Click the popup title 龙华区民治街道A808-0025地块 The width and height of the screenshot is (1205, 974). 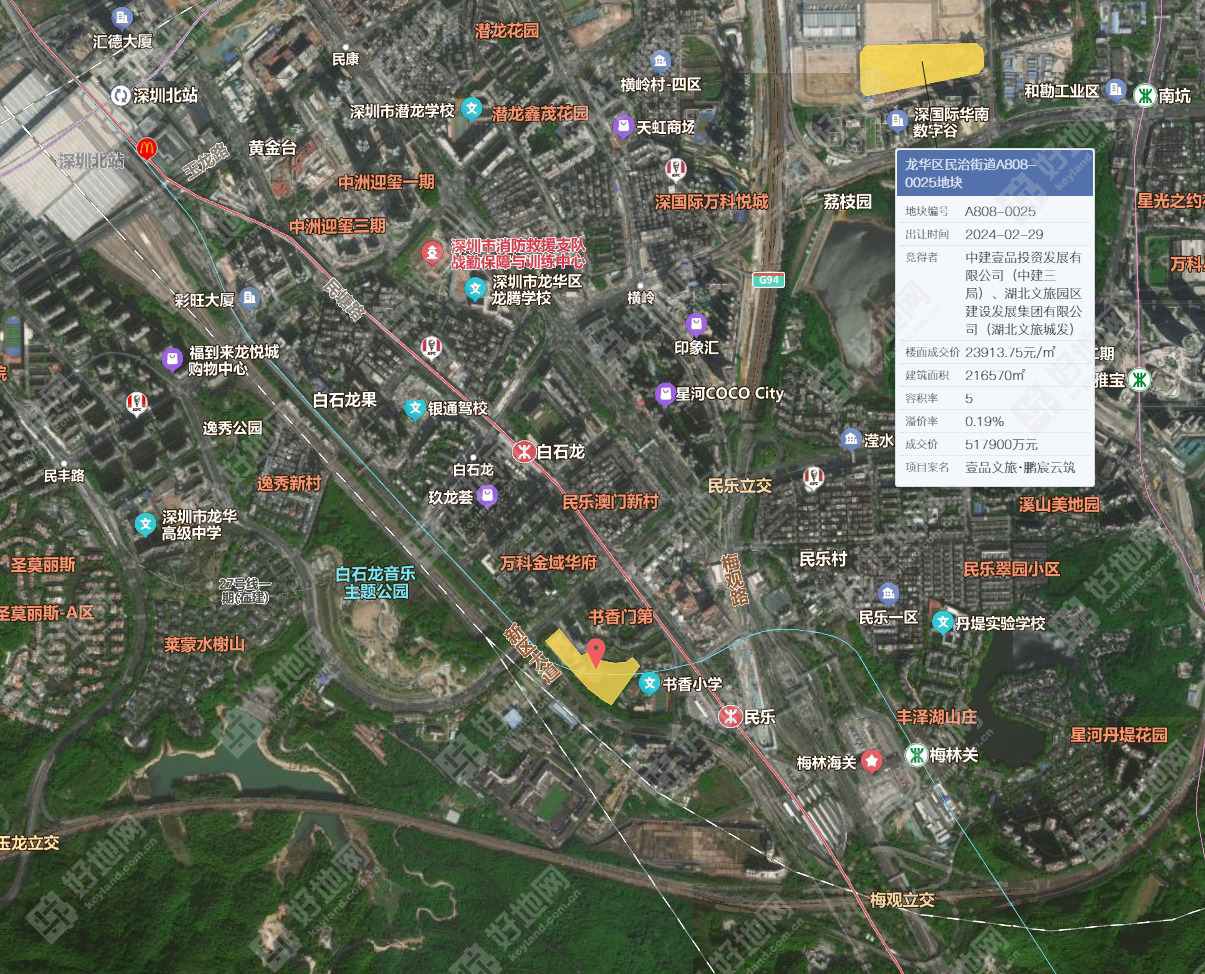(970, 173)
